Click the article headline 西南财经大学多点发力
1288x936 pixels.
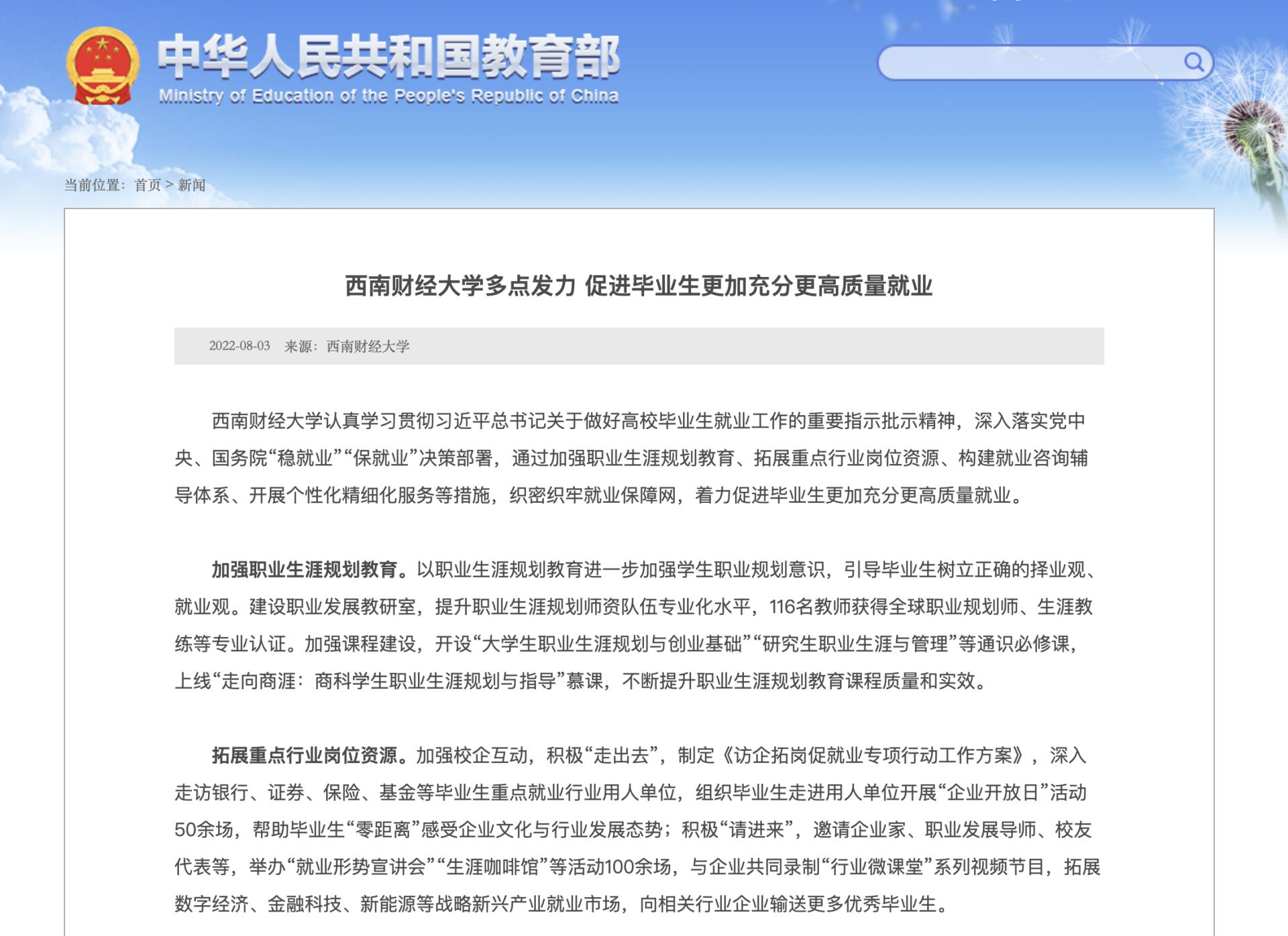[x=639, y=286]
